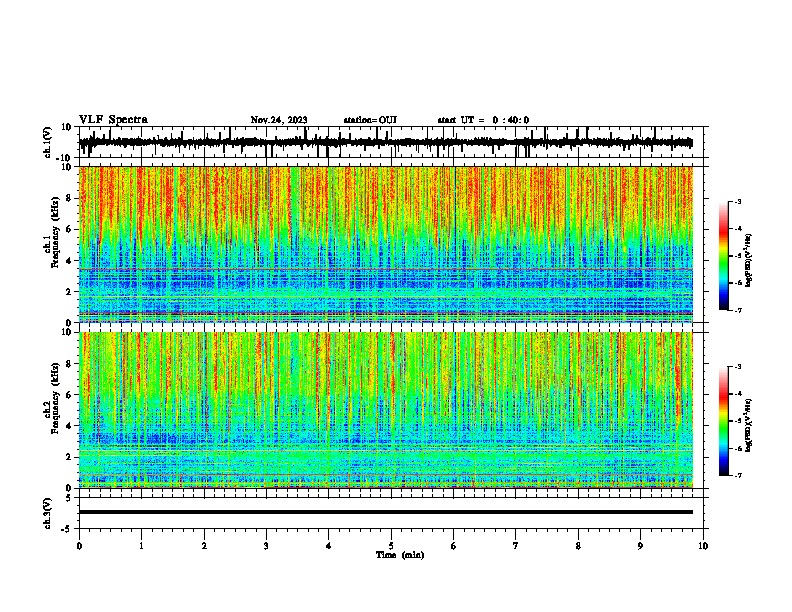Click the "VLF Spectra" plot title

(x=113, y=120)
